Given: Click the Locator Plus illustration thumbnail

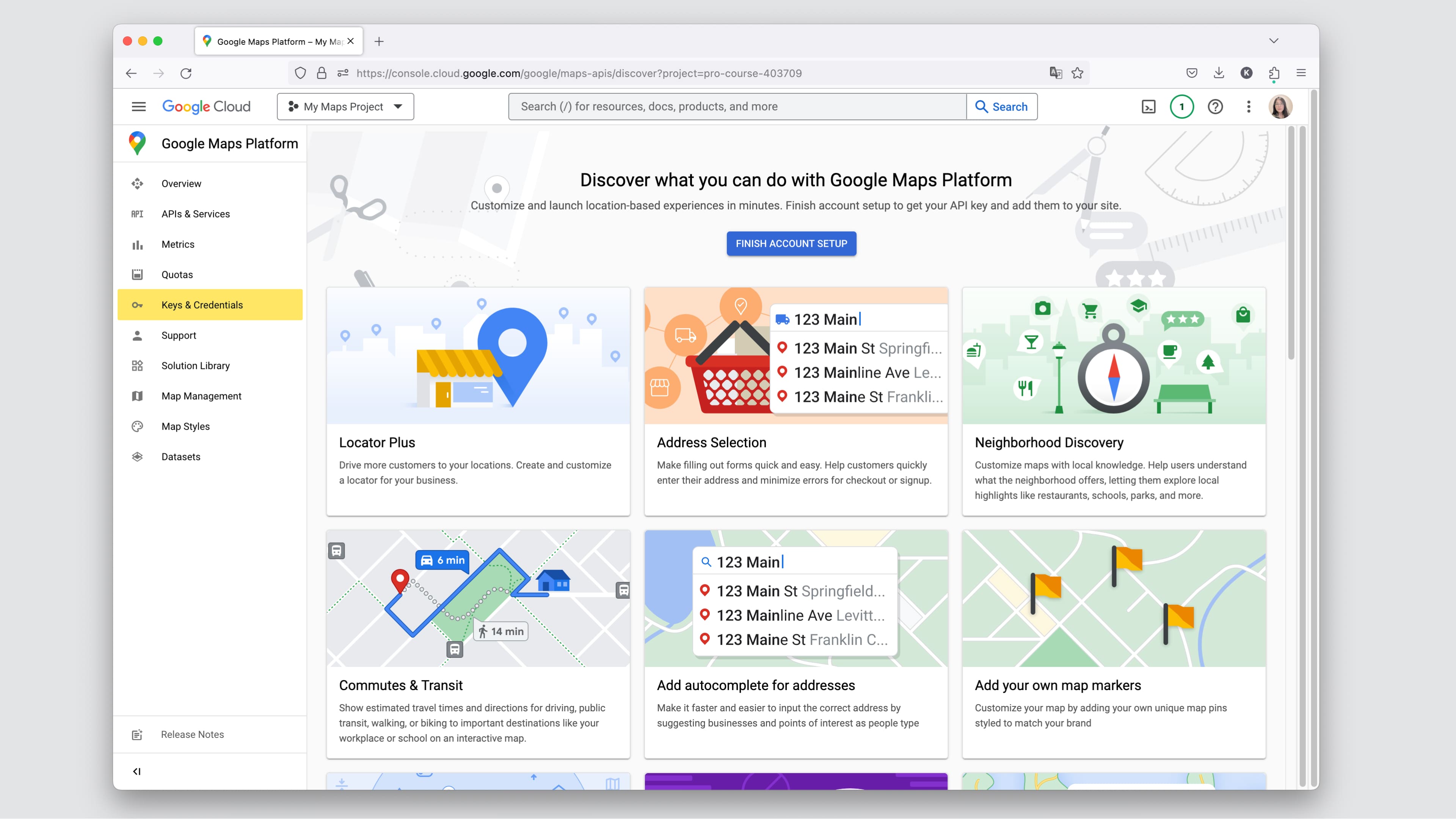Looking at the screenshot, I should [478, 356].
